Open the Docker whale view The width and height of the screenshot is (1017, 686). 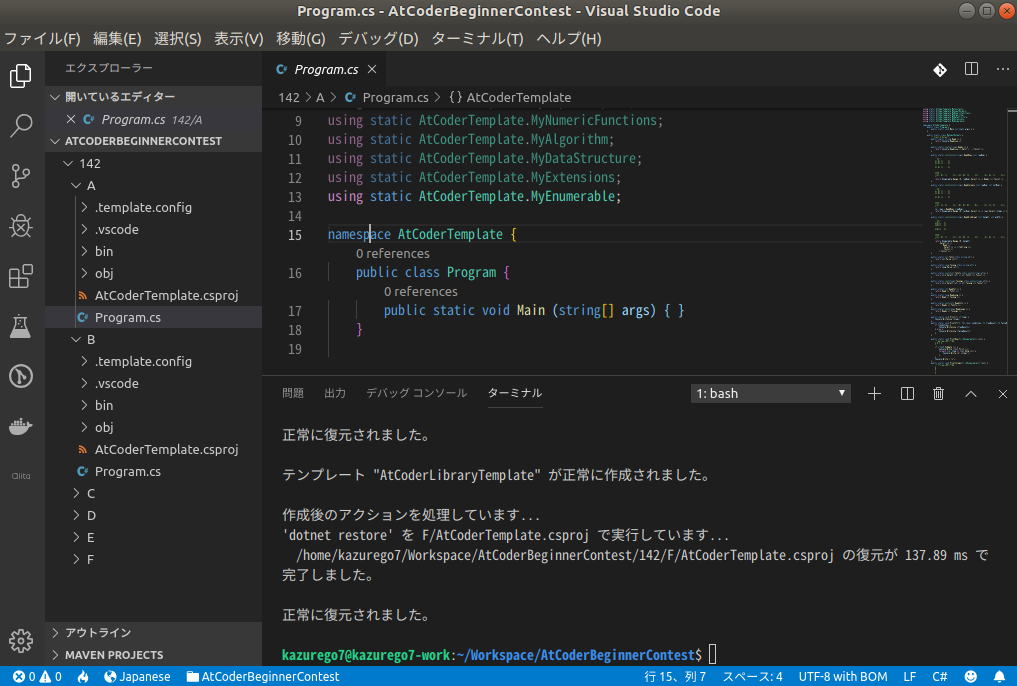21,426
